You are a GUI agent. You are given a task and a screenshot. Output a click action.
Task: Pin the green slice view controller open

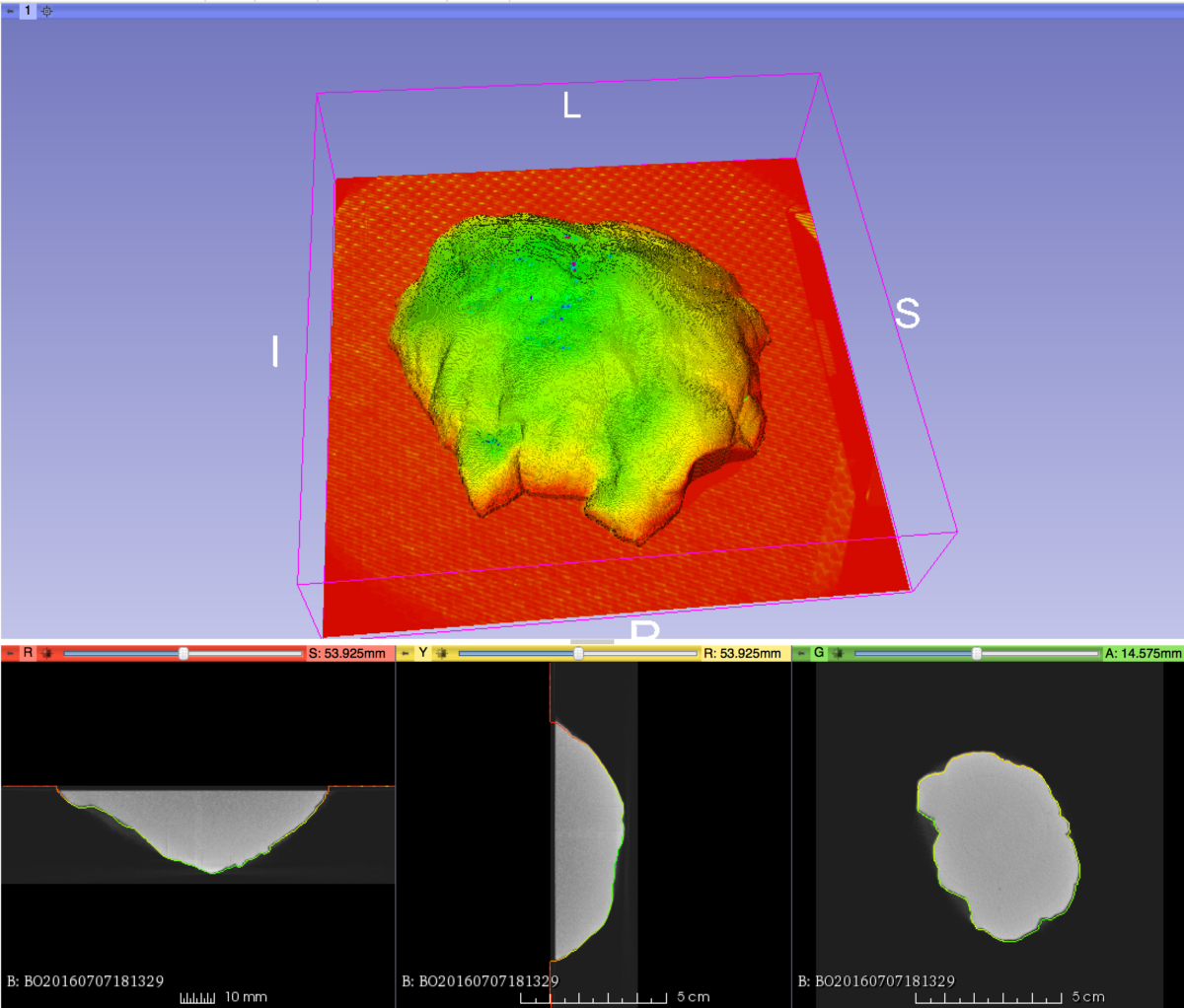(x=801, y=653)
